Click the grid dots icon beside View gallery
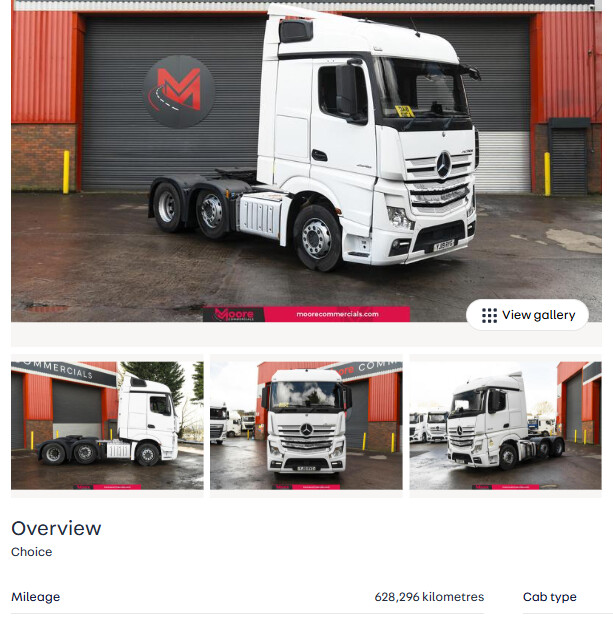 coord(489,315)
